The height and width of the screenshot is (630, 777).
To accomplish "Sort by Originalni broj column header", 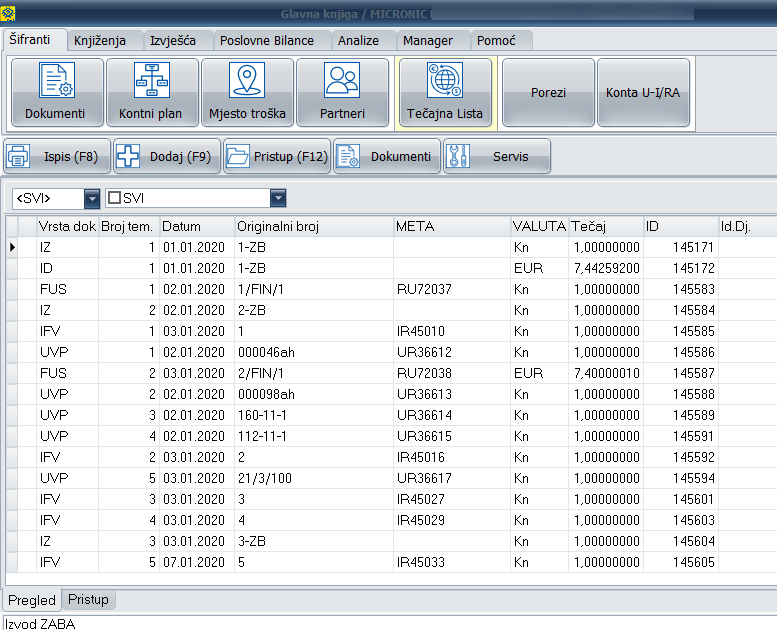I will [x=314, y=227].
